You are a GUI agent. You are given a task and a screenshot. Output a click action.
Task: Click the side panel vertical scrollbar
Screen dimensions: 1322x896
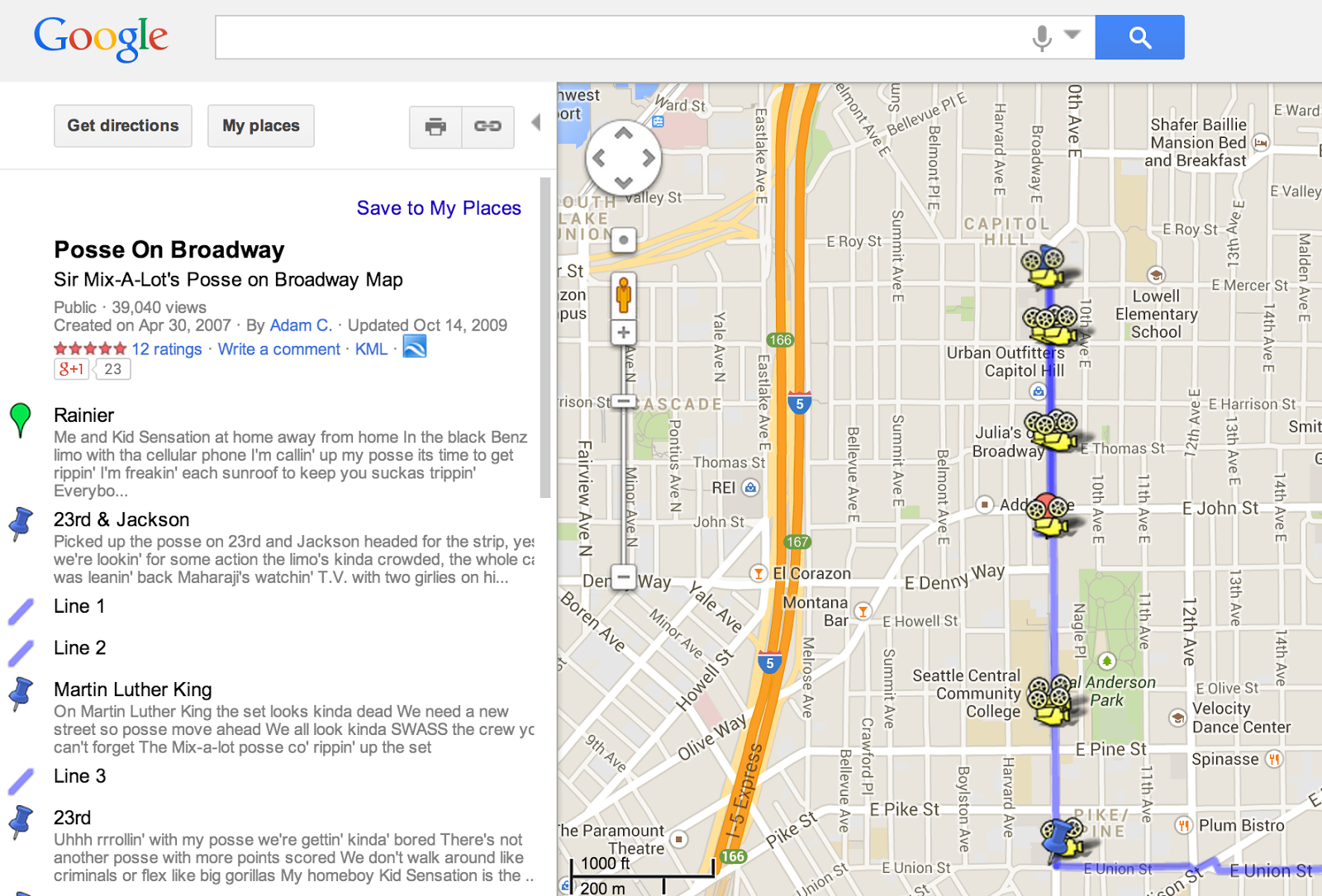click(544, 337)
